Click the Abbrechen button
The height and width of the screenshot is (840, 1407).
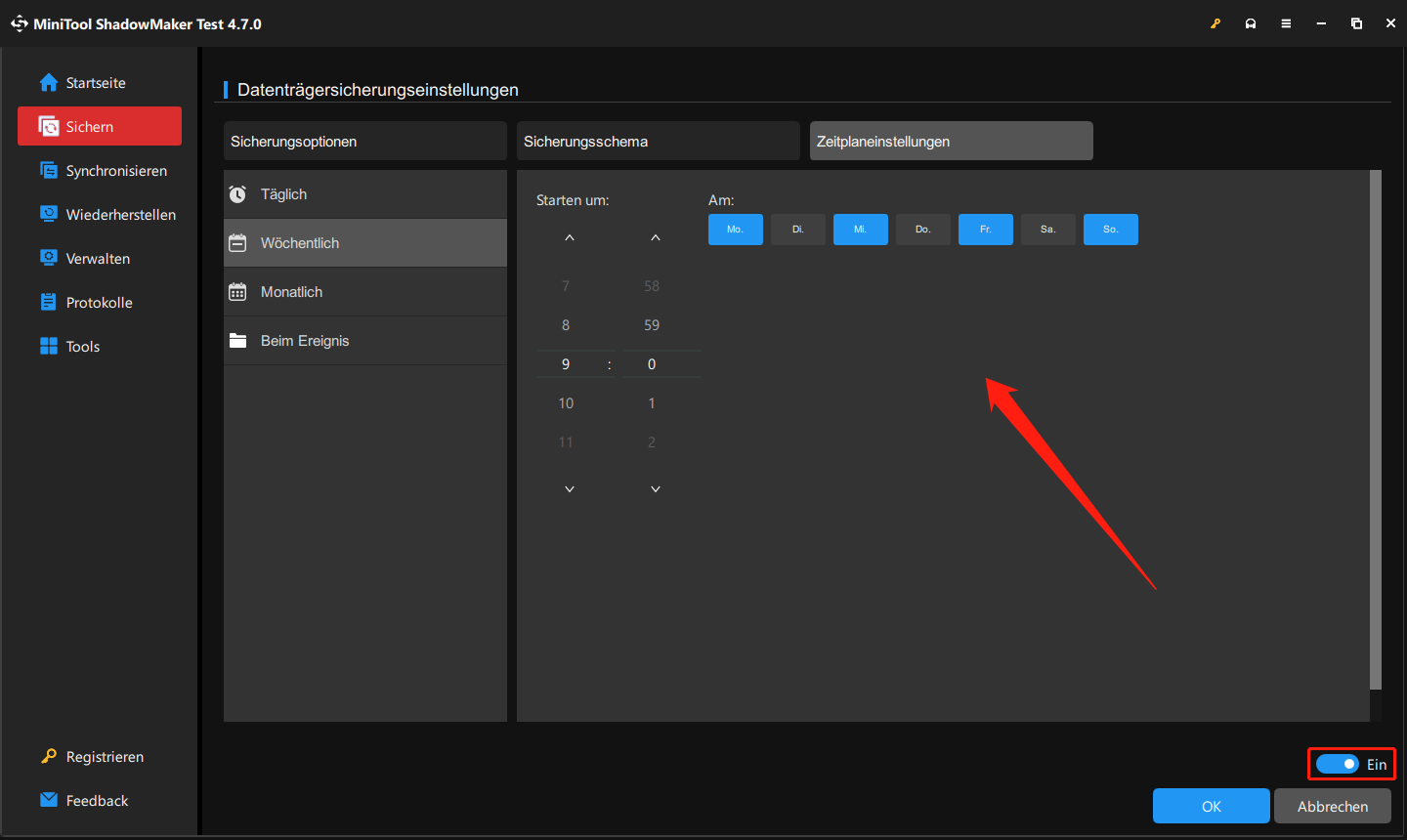click(x=1333, y=806)
